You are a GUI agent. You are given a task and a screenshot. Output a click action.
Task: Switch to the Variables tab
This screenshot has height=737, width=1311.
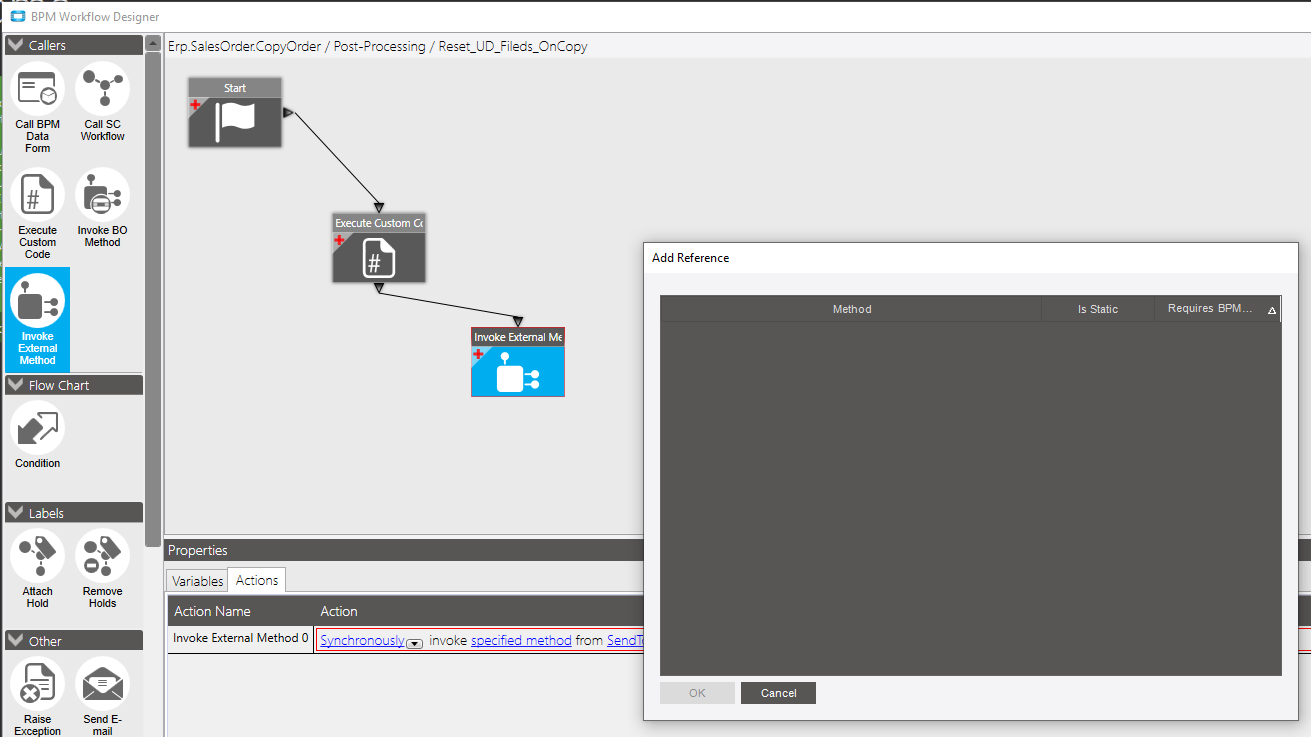point(197,580)
